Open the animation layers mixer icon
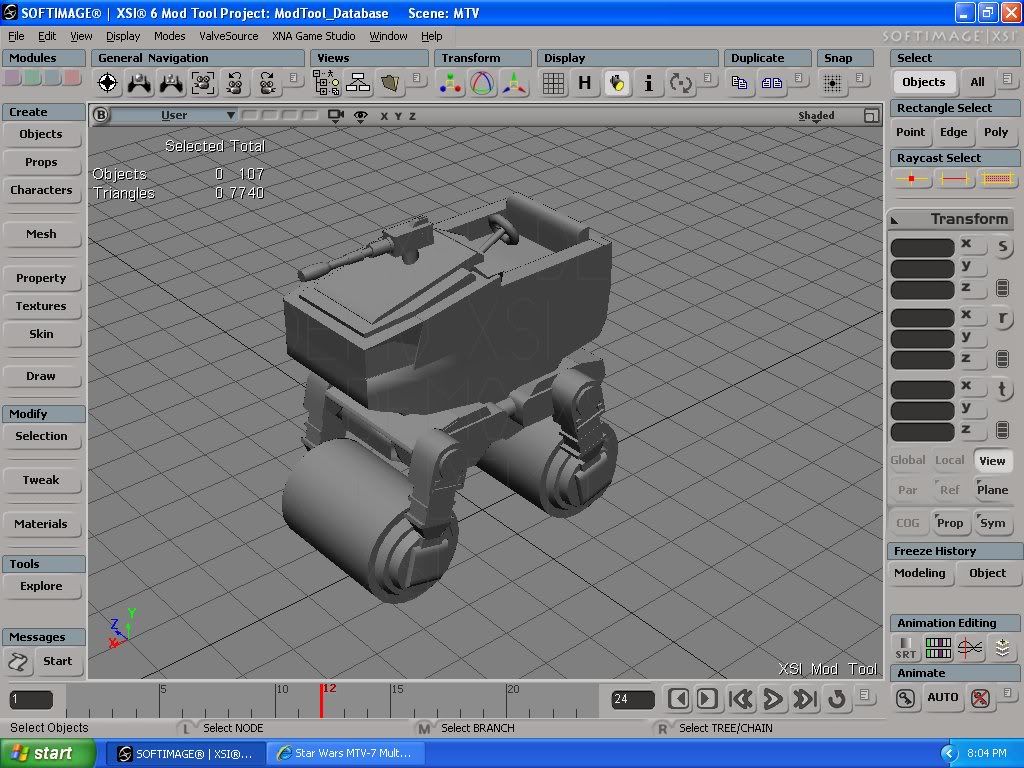Image resolution: width=1024 pixels, height=768 pixels. (x=1002, y=648)
